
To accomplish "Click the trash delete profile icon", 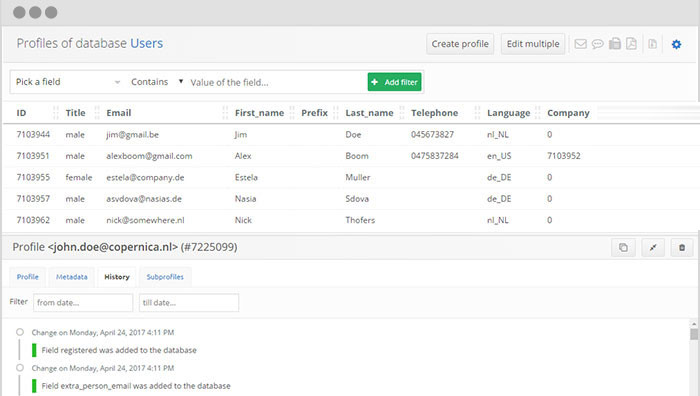I will click(x=682, y=247).
